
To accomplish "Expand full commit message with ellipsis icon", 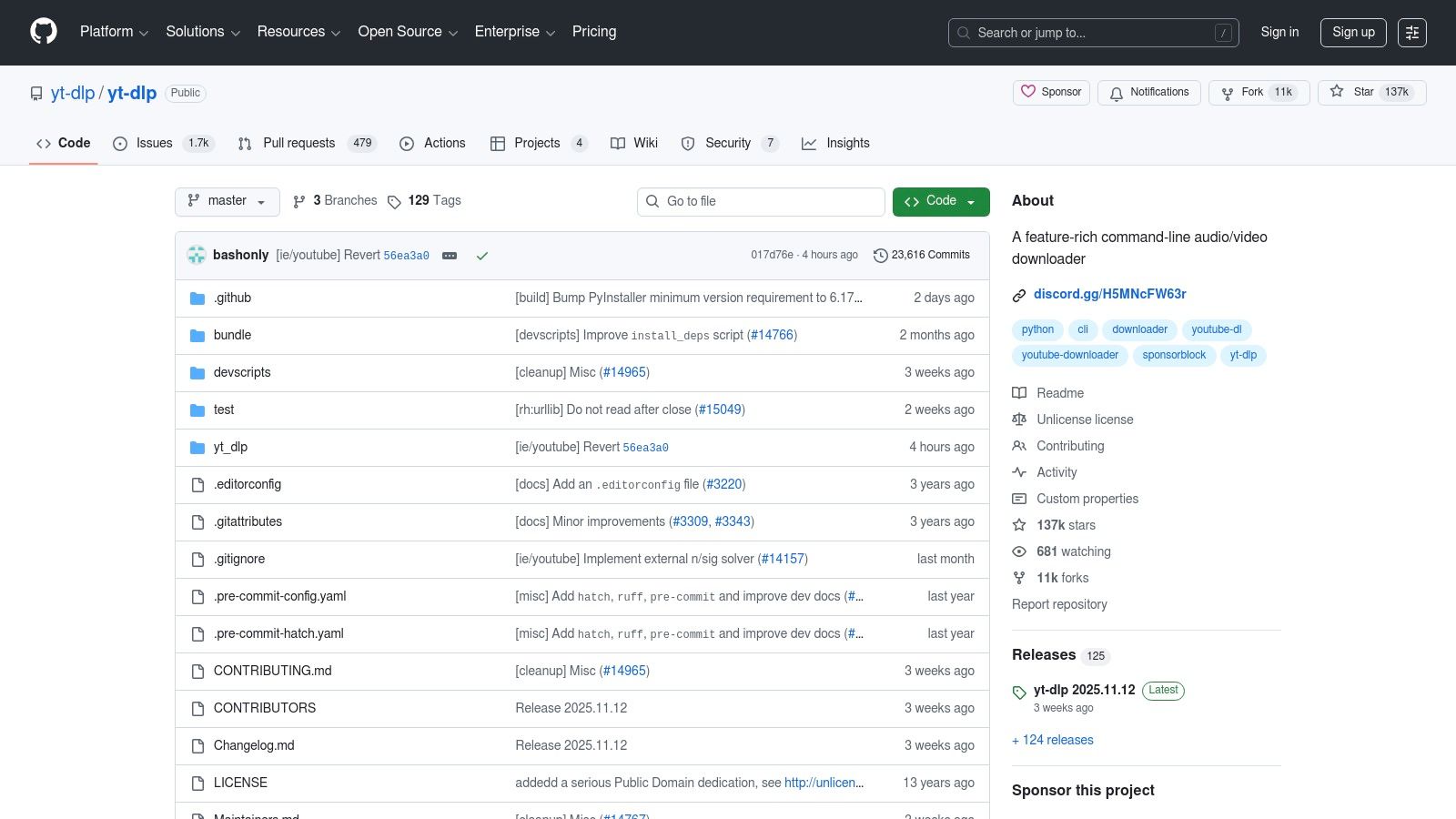I will 449,256.
